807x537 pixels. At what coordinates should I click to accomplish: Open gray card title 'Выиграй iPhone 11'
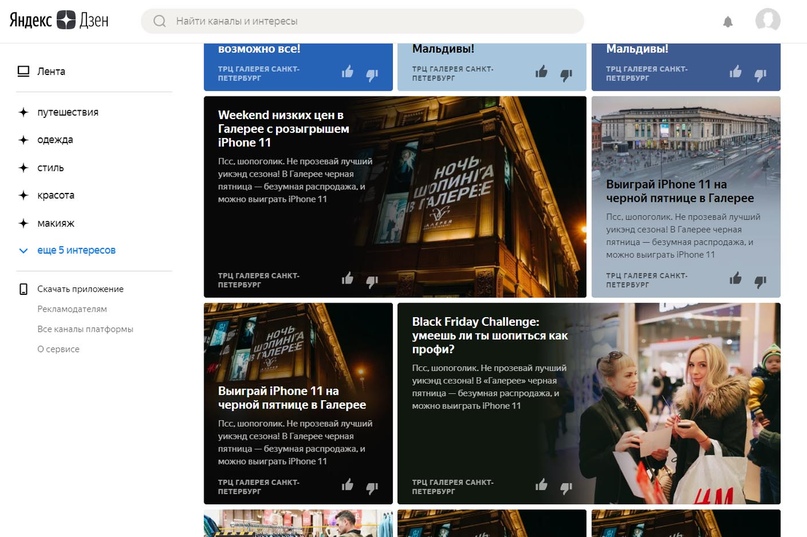679,191
